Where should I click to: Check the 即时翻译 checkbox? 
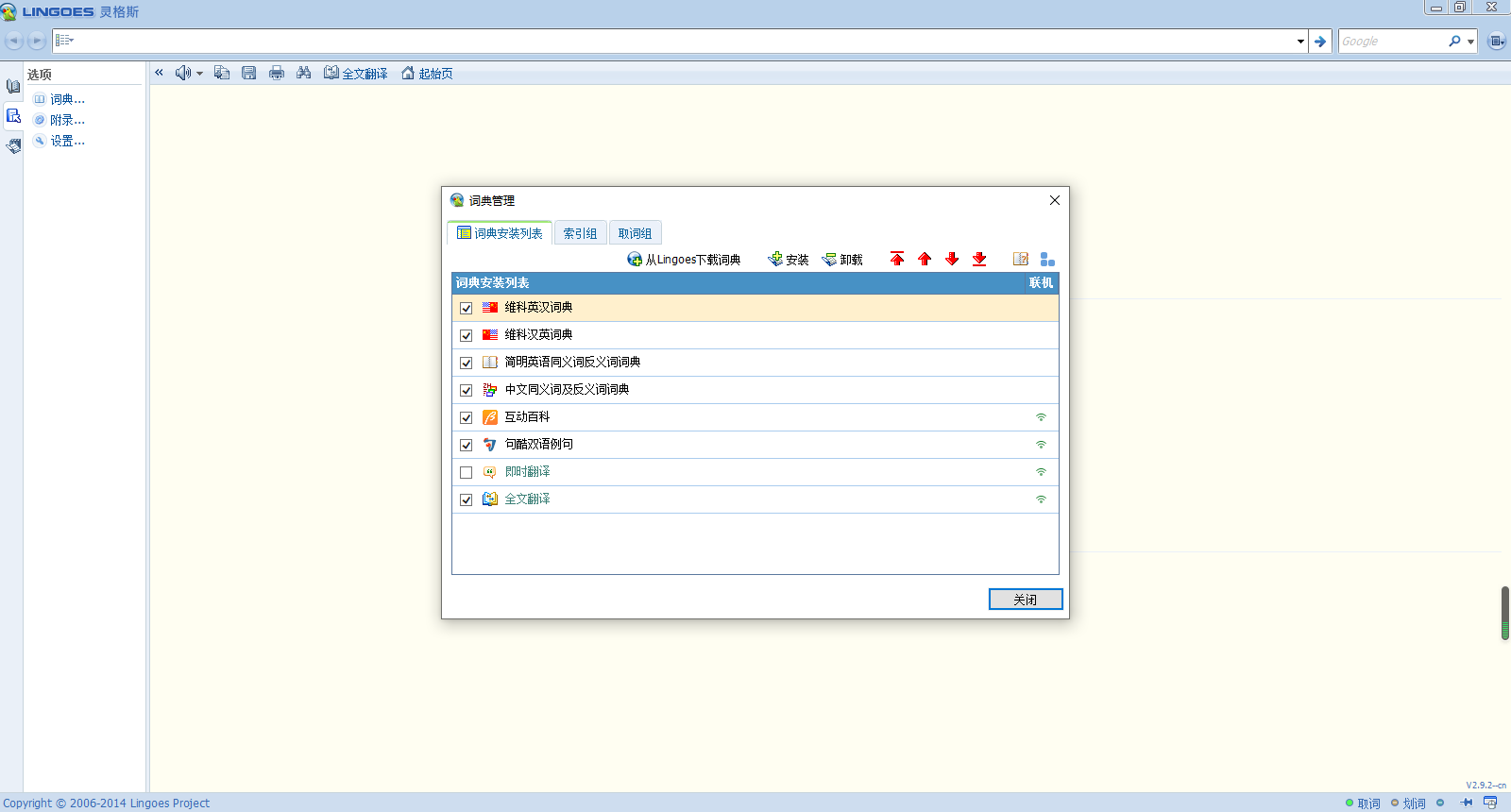point(466,472)
